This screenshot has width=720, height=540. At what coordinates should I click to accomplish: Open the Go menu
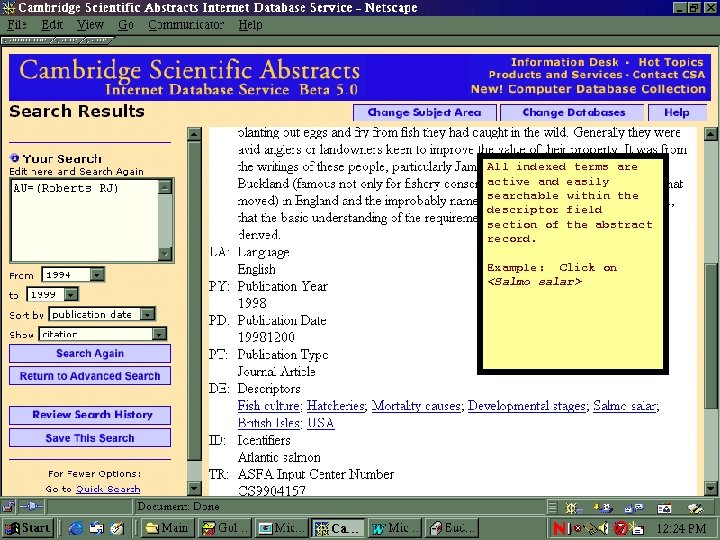coord(126,25)
